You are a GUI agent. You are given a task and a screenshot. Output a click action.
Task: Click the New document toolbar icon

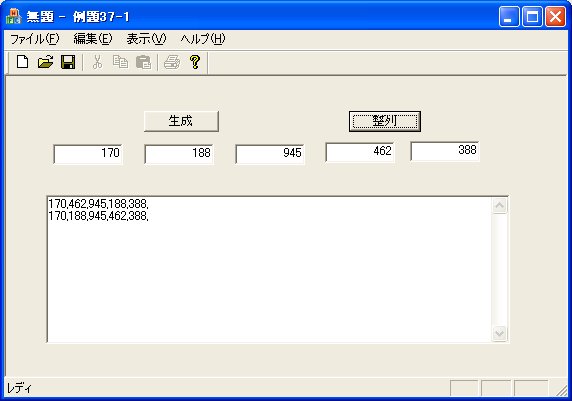(23, 62)
